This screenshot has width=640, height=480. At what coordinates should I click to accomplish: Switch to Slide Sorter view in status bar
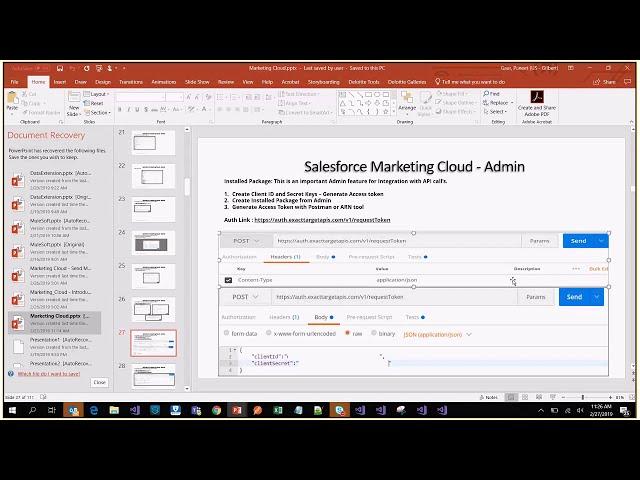click(x=525, y=397)
